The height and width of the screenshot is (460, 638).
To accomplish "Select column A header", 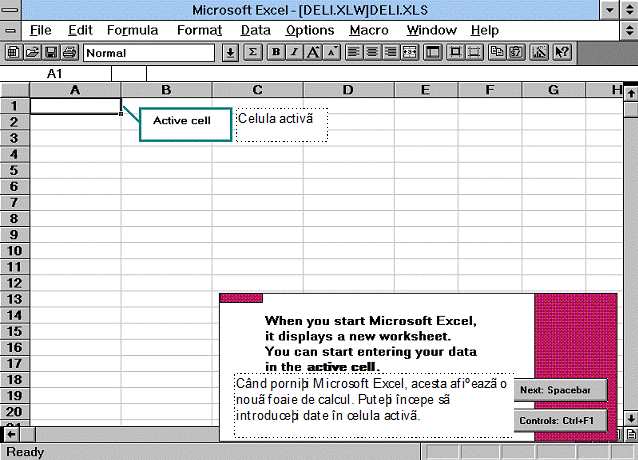I will tap(75, 89).
